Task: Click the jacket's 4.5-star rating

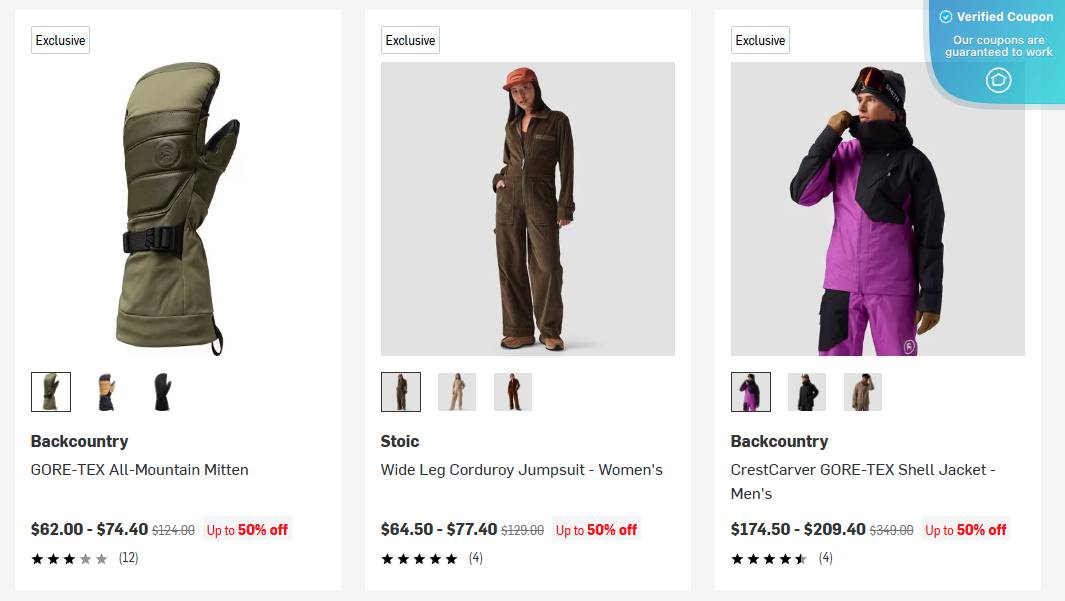Action: tap(769, 558)
